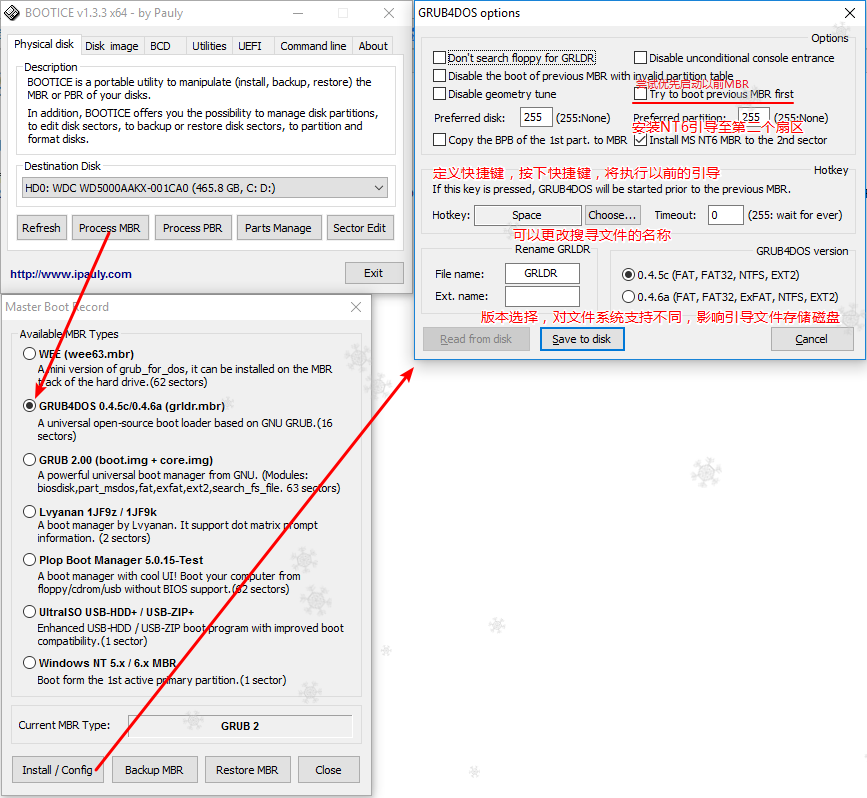Click the Preferred partition input field
The width and height of the screenshot is (867, 798).
pos(753,117)
